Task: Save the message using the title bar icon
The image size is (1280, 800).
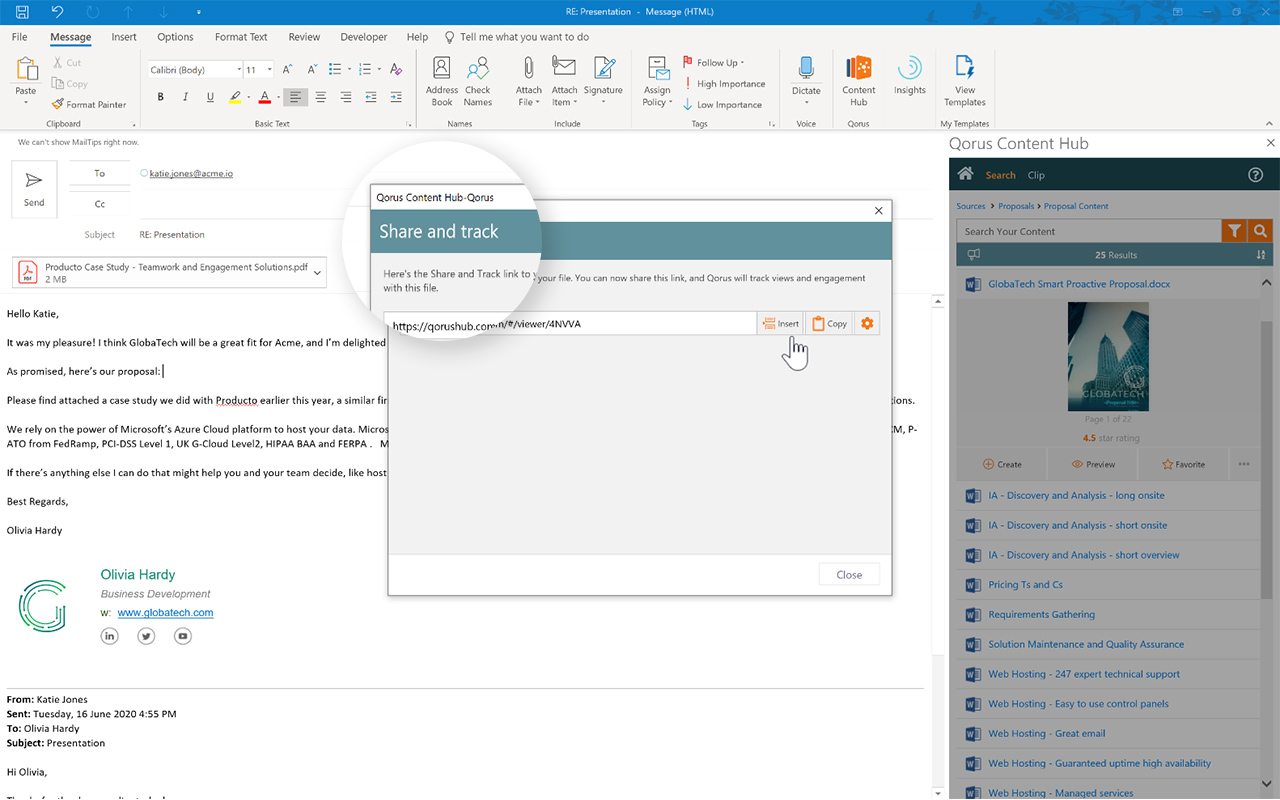Action: [x=23, y=12]
